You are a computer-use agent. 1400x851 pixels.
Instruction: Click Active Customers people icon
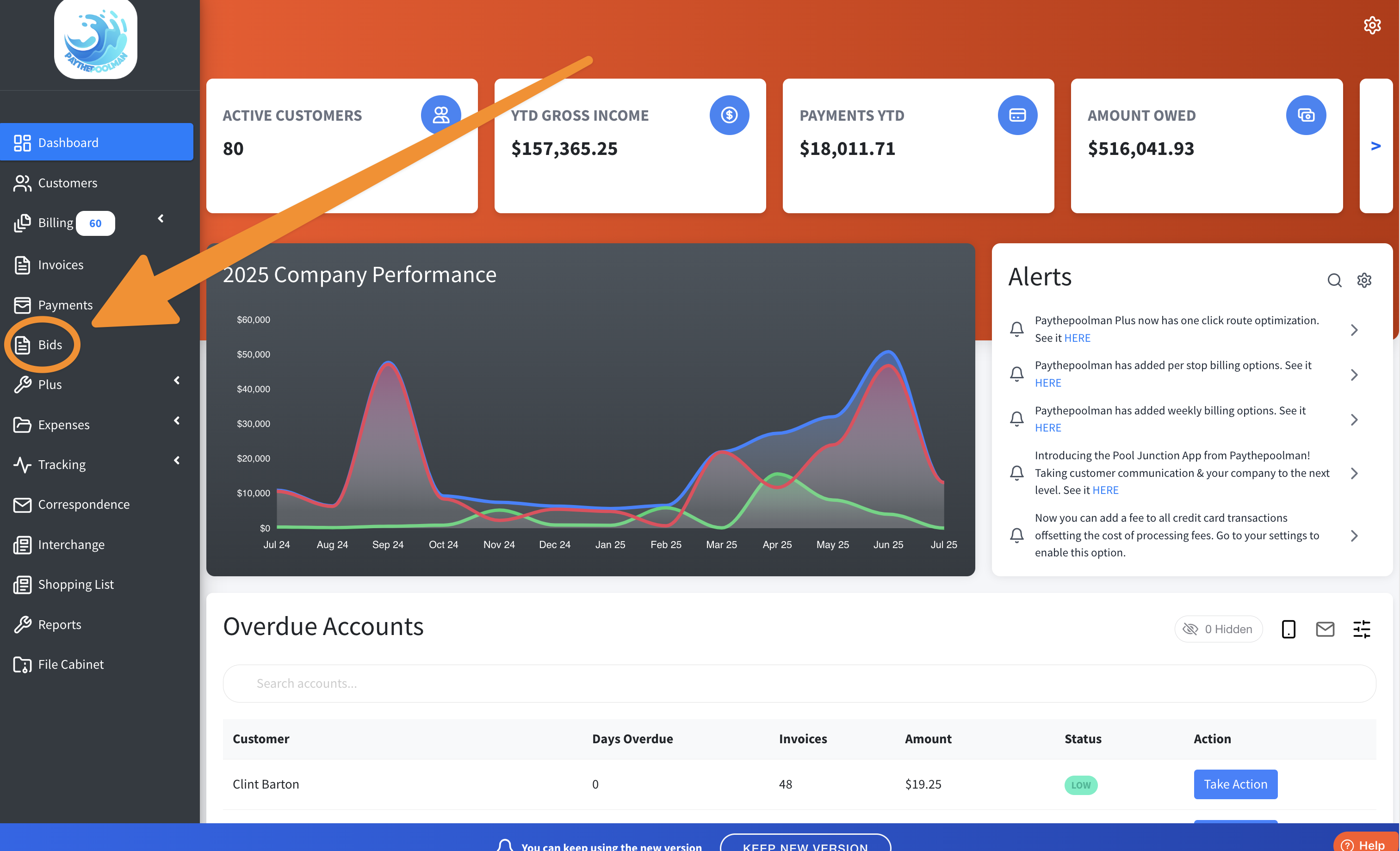click(440, 115)
